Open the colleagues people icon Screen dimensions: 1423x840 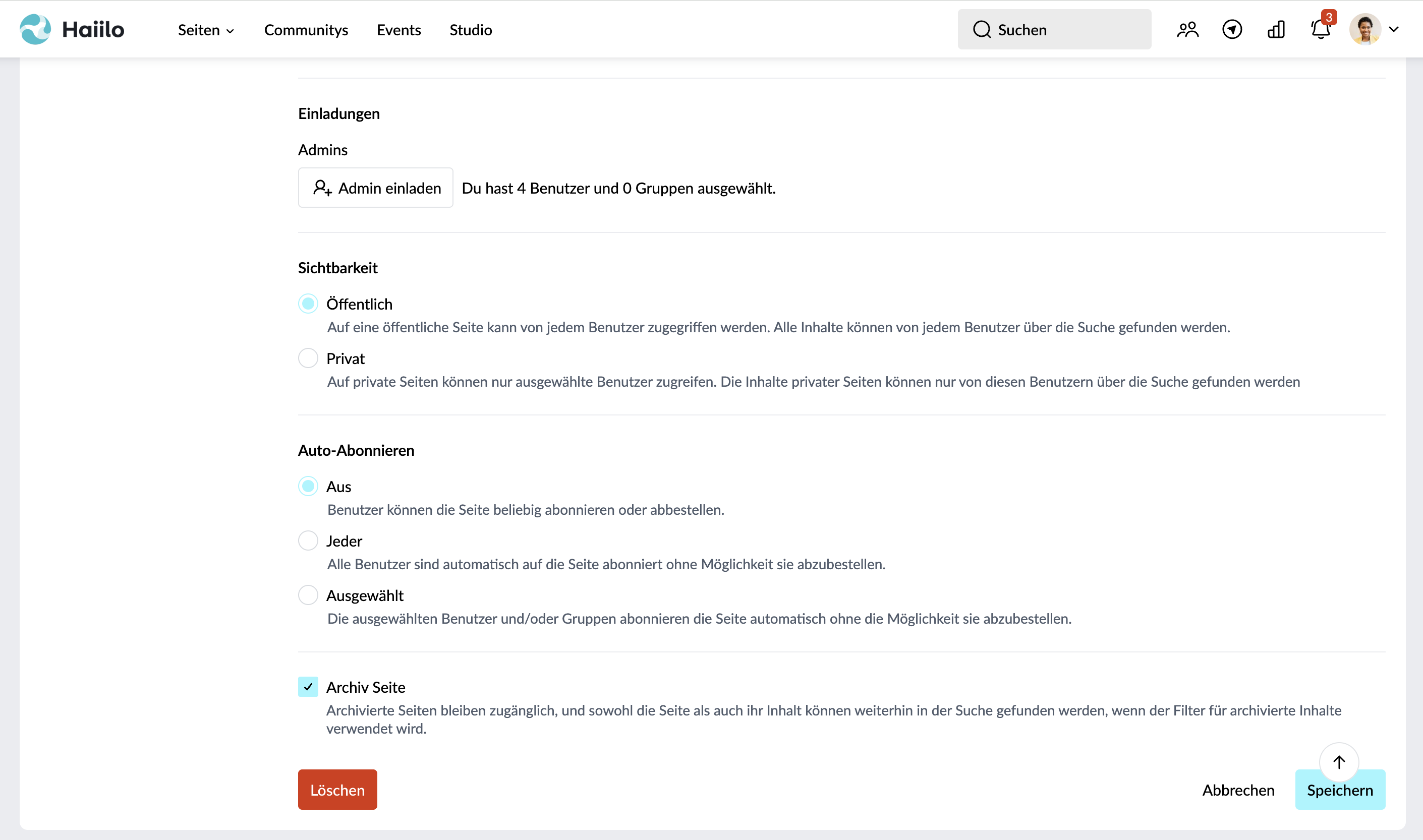tap(1187, 29)
